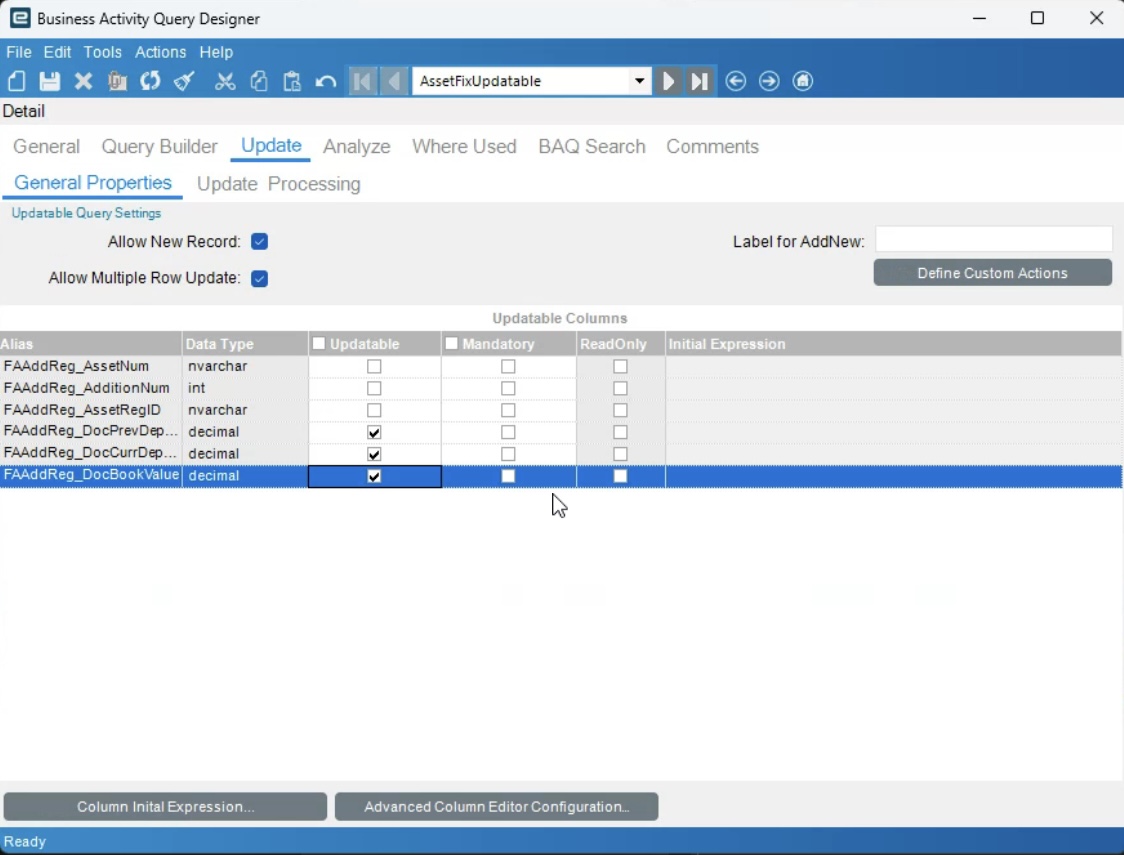Switch to the Where Used tab

point(464,146)
